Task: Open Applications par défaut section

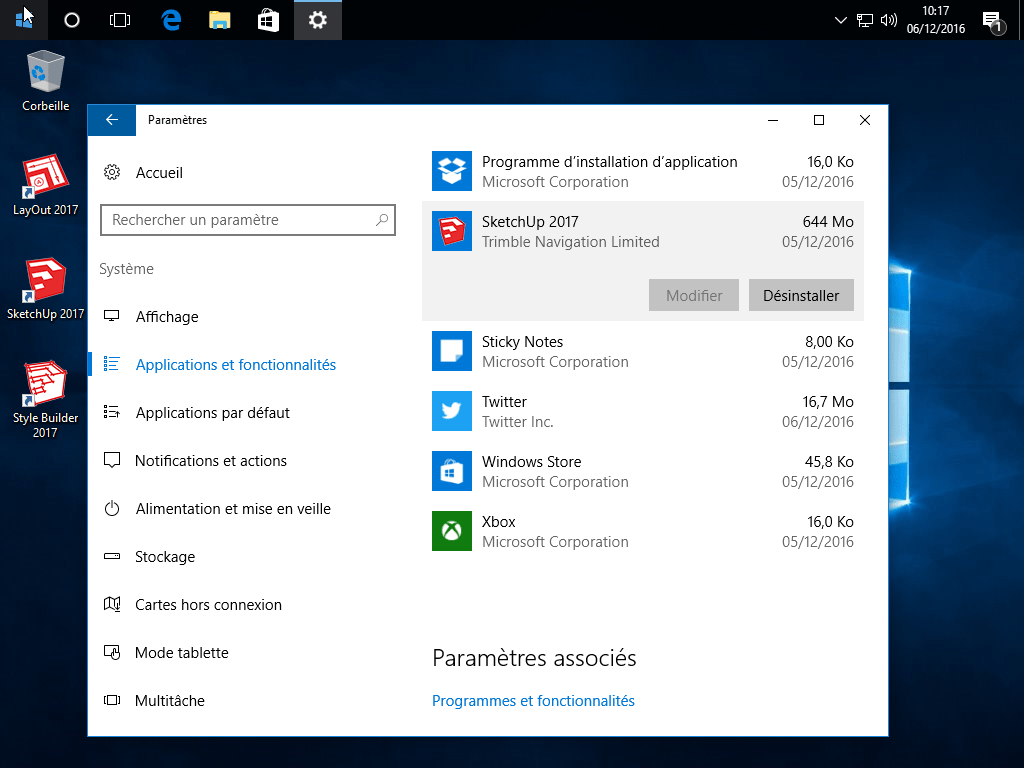Action: coord(212,413)
